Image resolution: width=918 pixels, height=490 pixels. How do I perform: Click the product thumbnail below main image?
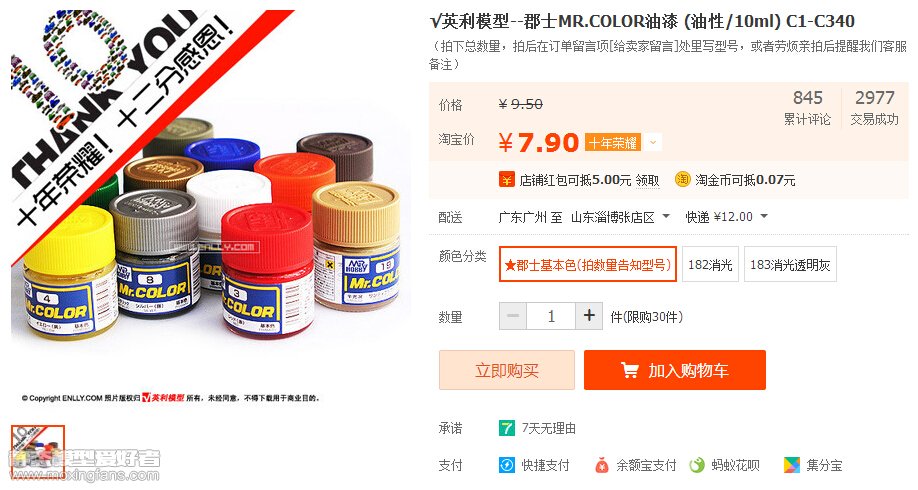pyautogui.click(x=37, y=446)
